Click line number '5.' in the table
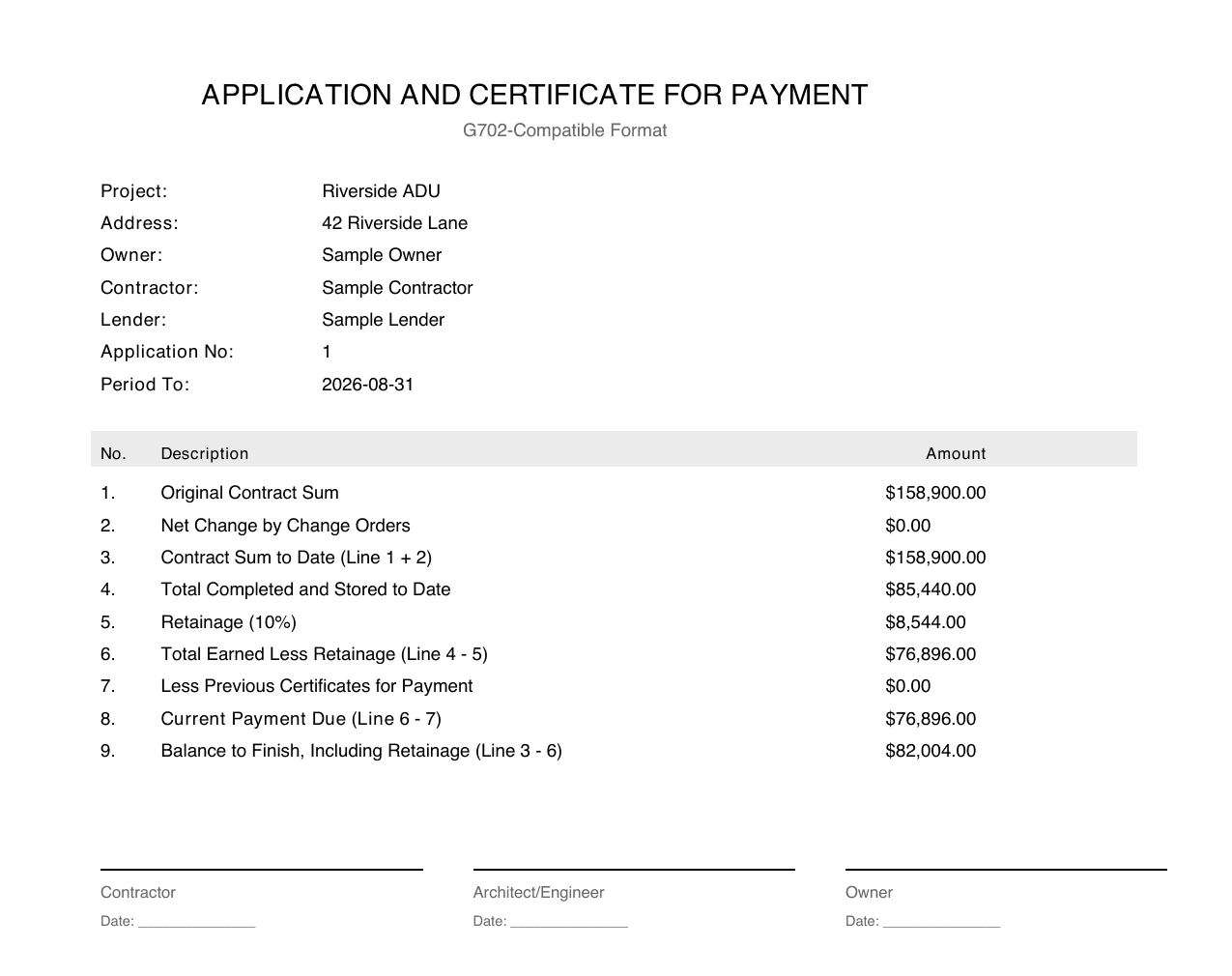 coord(107,622)
